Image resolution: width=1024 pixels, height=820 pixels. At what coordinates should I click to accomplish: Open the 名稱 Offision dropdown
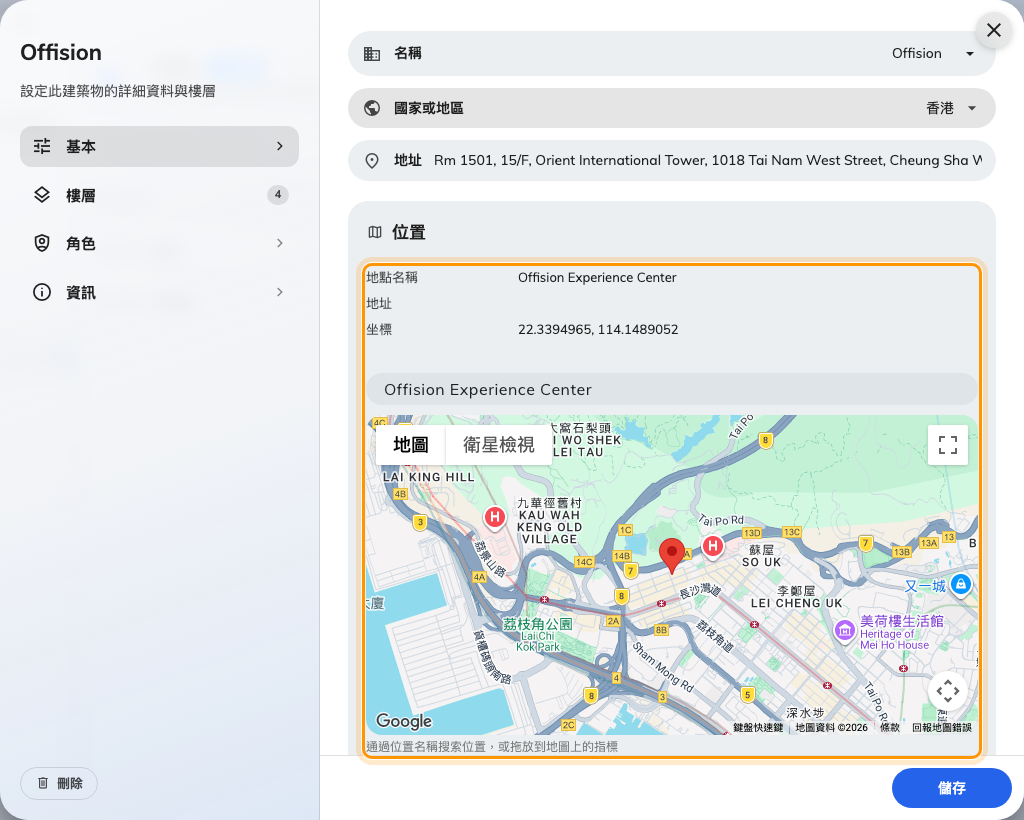click(671, 54)
